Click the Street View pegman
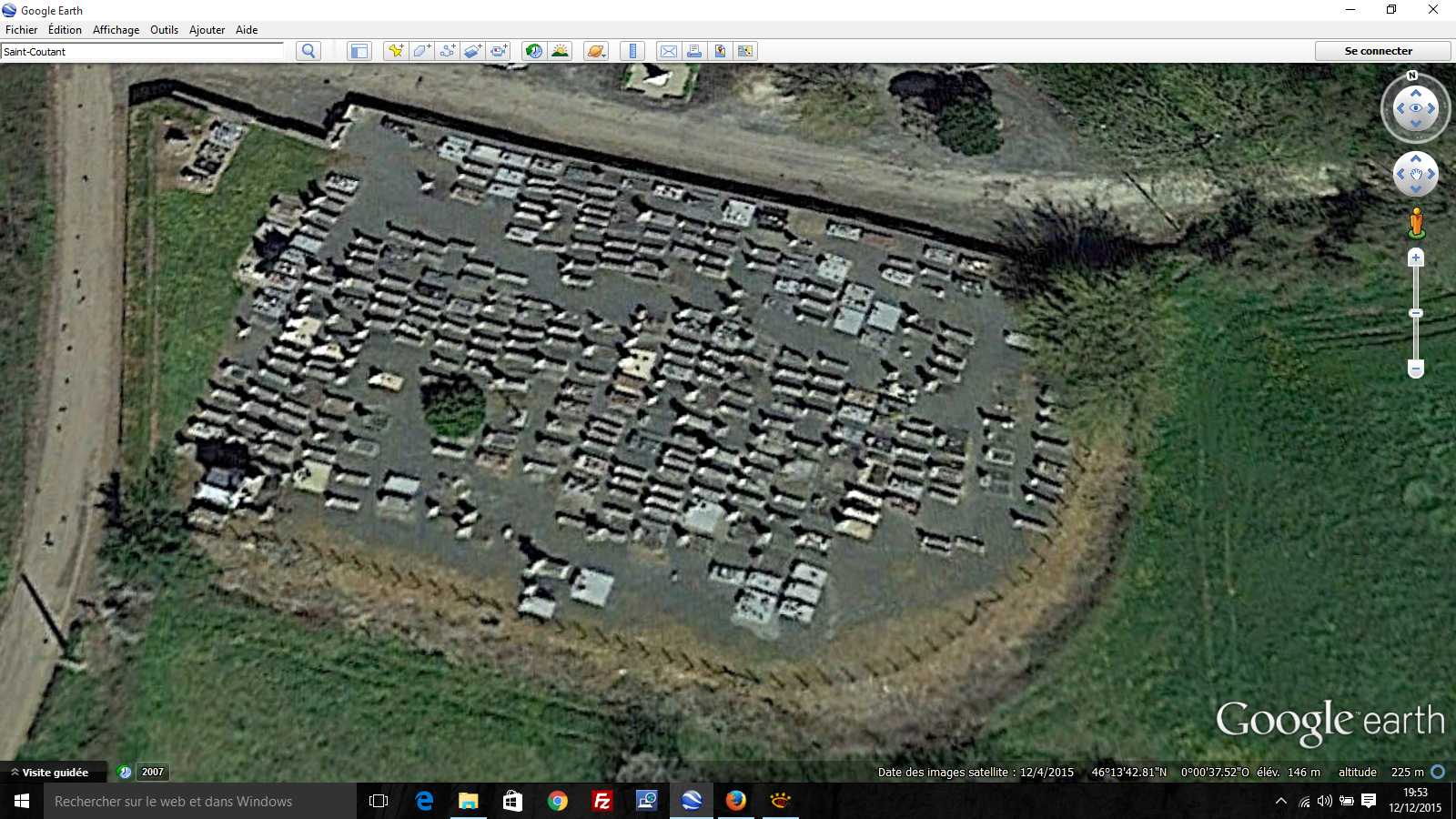Viewport: 1456px width, 819px height. [1416, 223]
